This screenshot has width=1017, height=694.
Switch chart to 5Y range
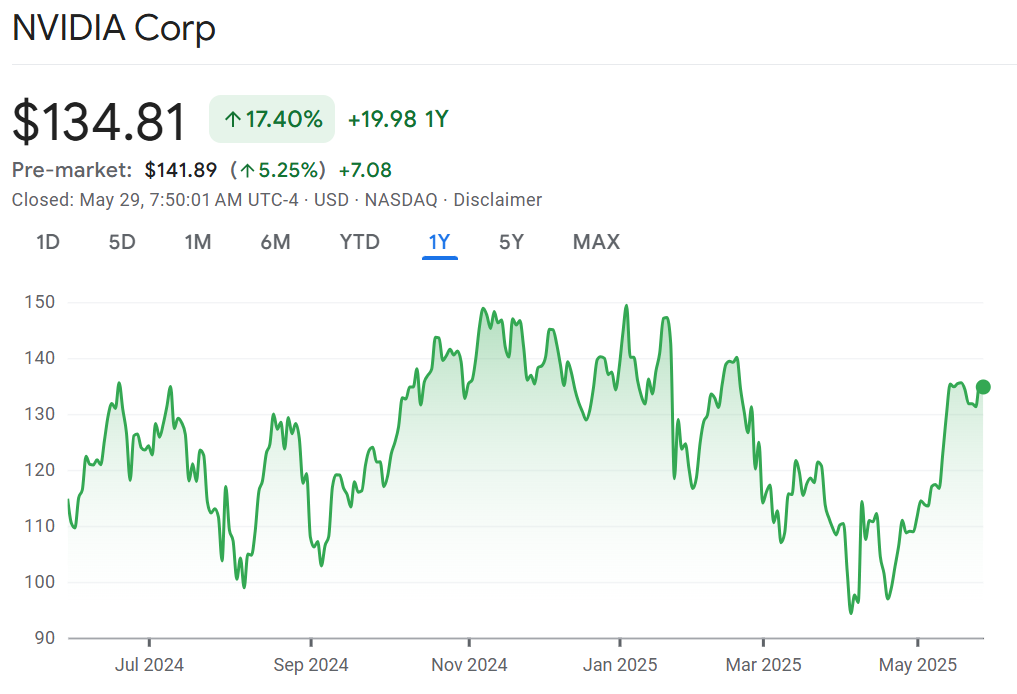pyautogui.click(x=511, y=242)
